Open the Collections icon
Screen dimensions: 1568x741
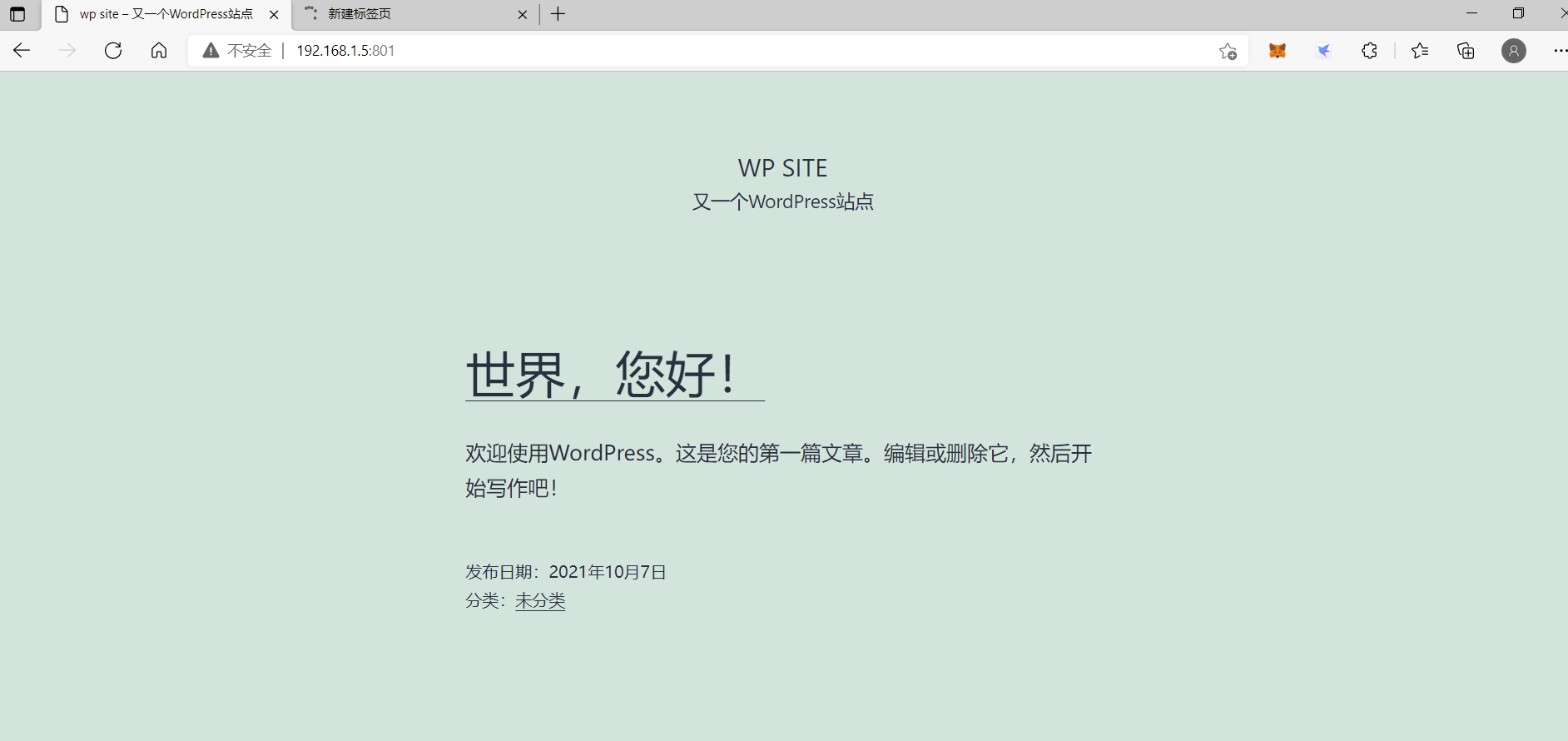pyautogui.click(x=1466, y=51)
